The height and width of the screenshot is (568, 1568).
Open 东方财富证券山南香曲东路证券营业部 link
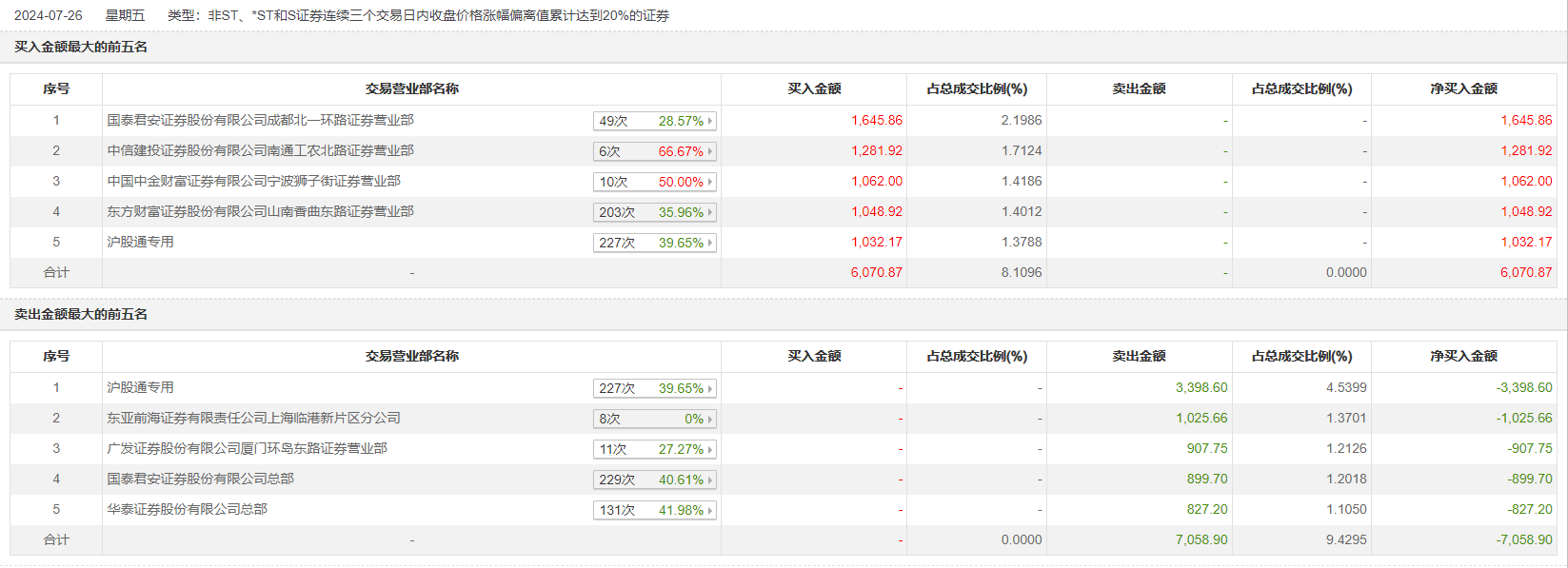(260, 211)
